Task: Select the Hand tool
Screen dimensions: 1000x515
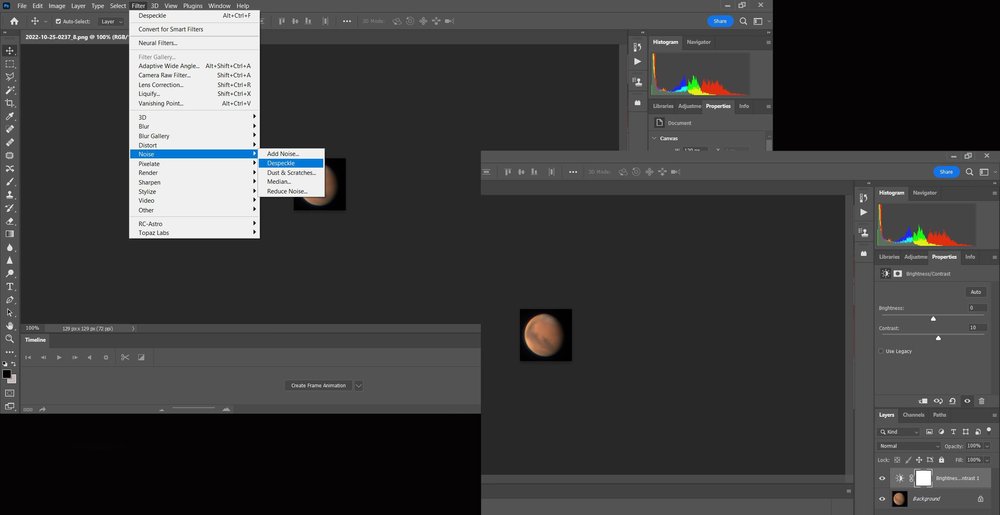Action: (10, 326)
